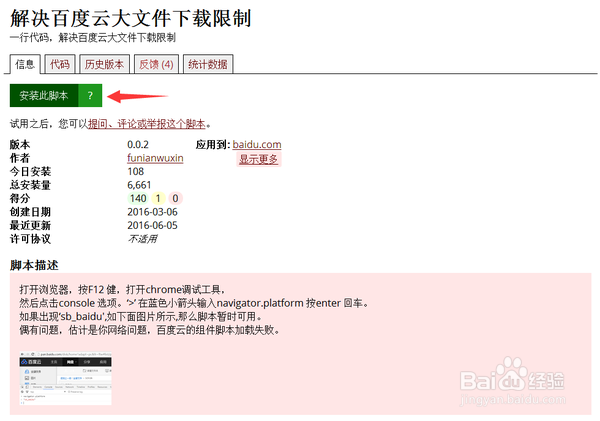Click the total installs value 6,661

click(x=139, y=185)
